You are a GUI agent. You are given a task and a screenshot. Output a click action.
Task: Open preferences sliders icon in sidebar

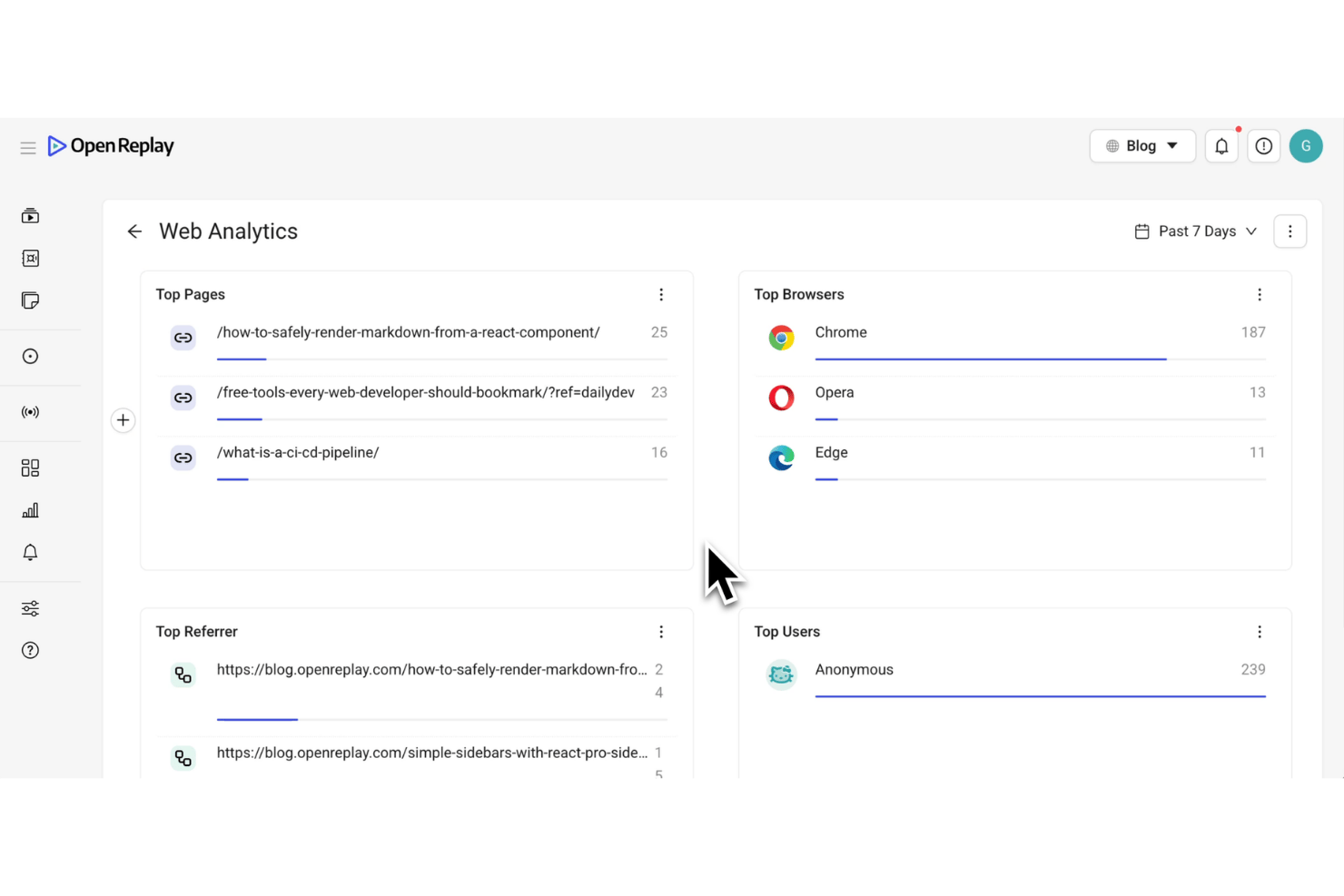coord(30,608)
